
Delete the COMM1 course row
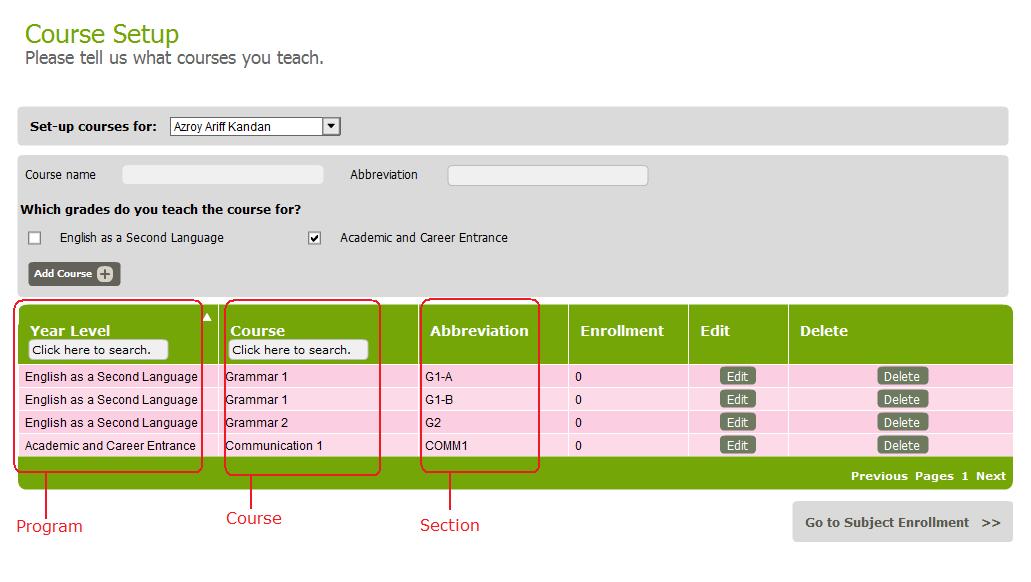click(901, 446)
